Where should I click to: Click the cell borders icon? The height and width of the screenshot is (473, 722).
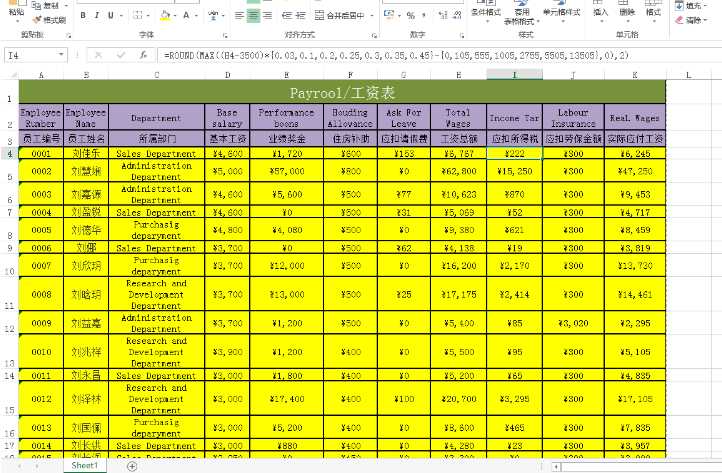pyautogui.click(x=137, y=16)
